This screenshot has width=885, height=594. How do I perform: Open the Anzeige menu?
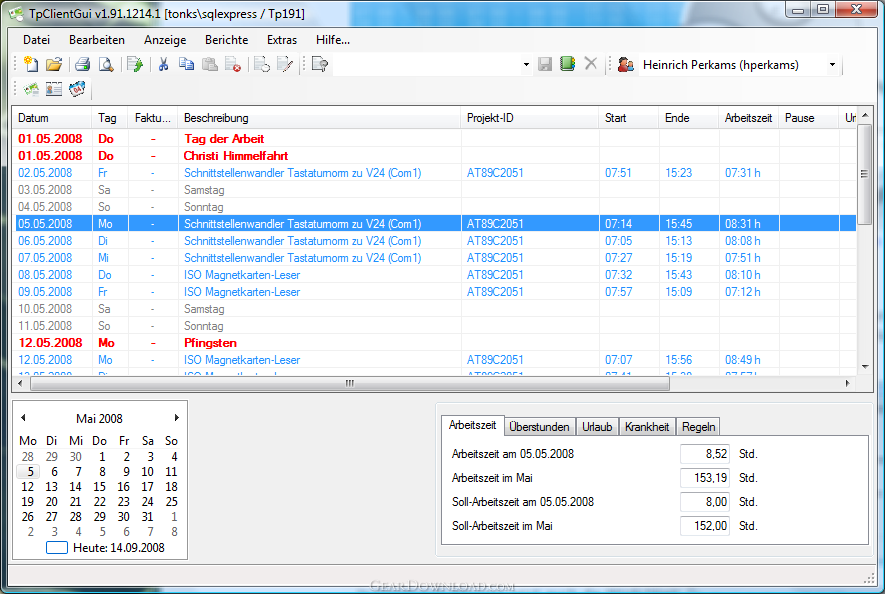click(165, 40)
